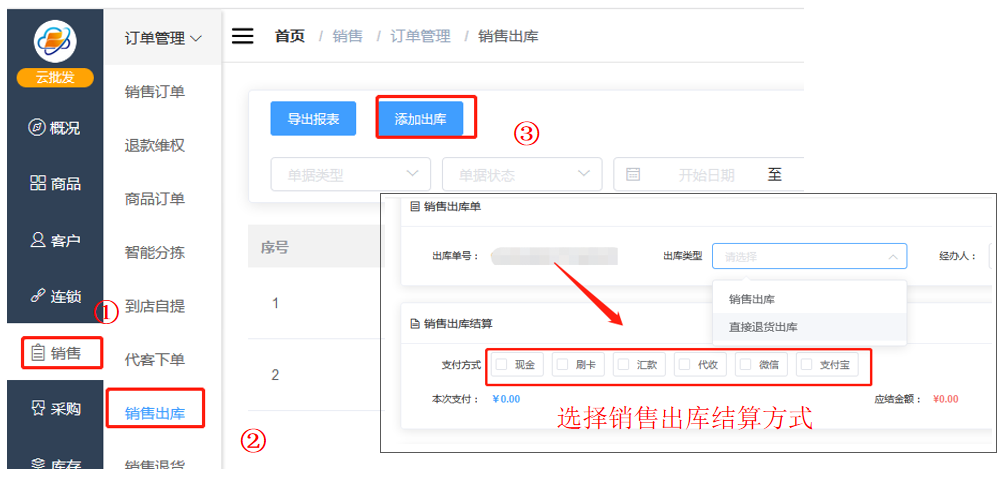Click 订单管理 in the breadcrumb
The image size is (1003, 481).
(420, 36)
